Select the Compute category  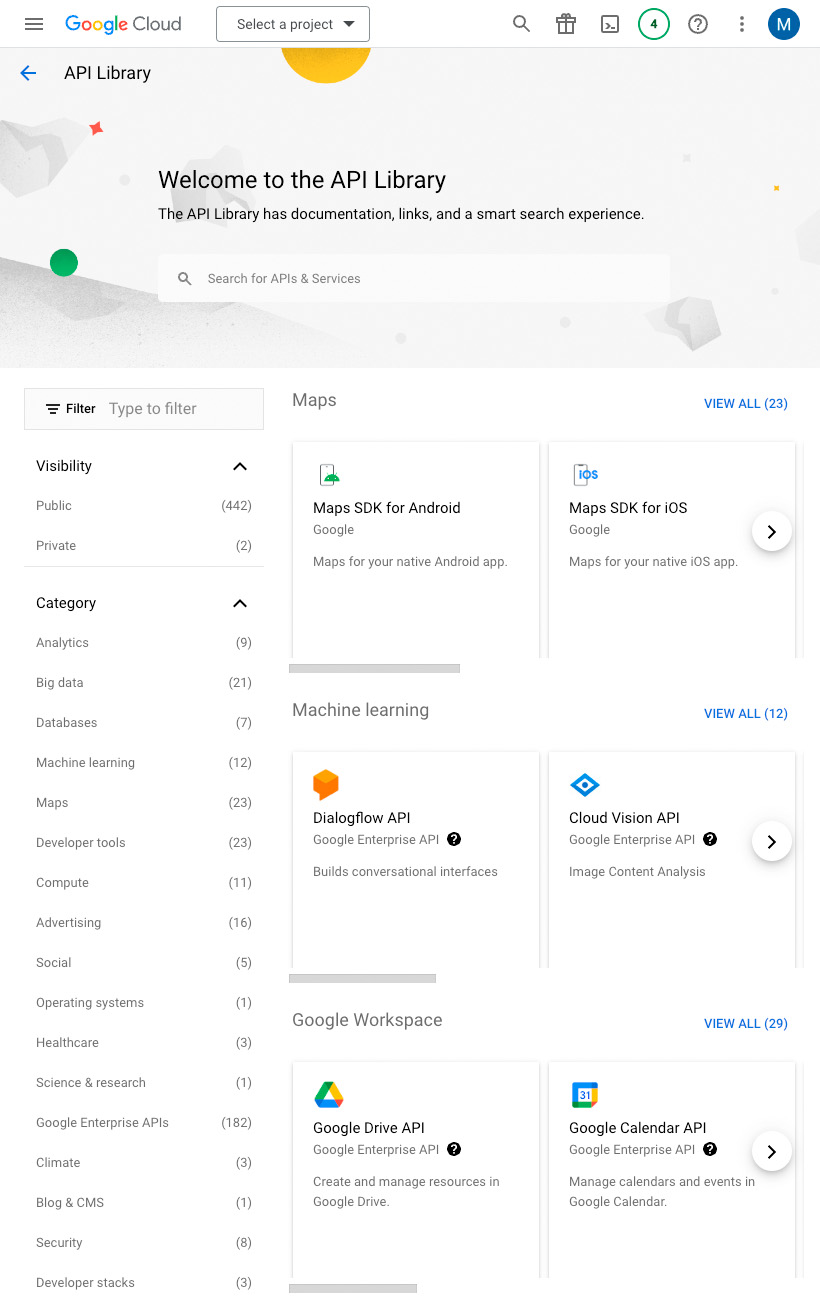pyautogui.click(x=144, y=883)
